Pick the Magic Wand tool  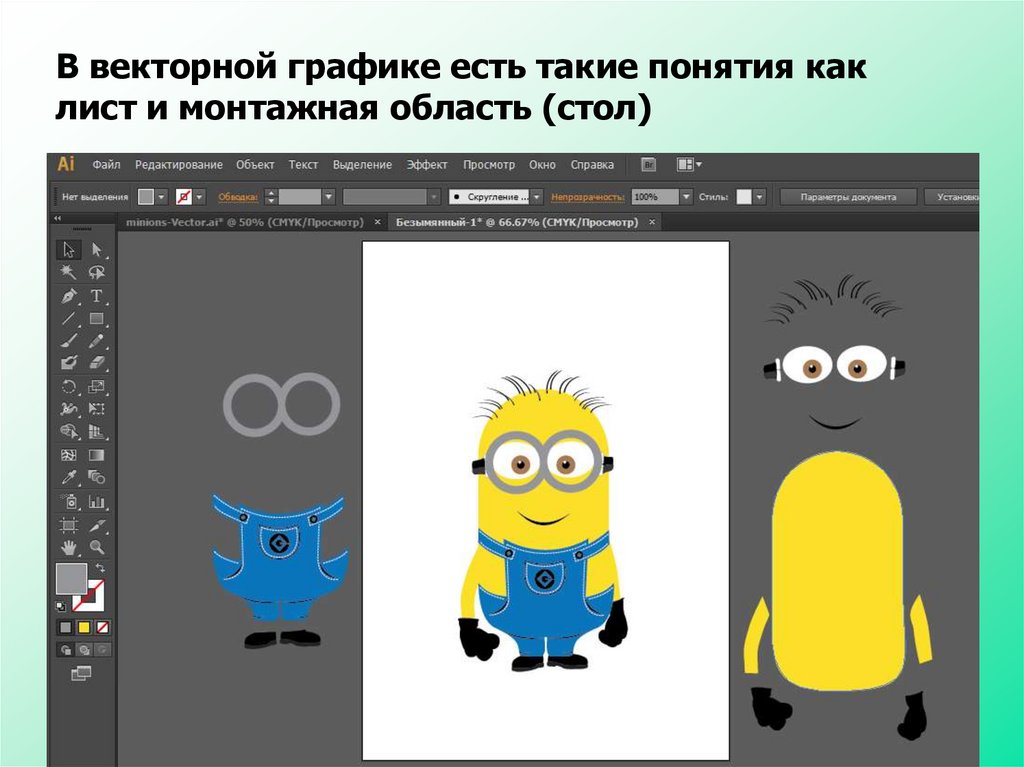[69, 272]
